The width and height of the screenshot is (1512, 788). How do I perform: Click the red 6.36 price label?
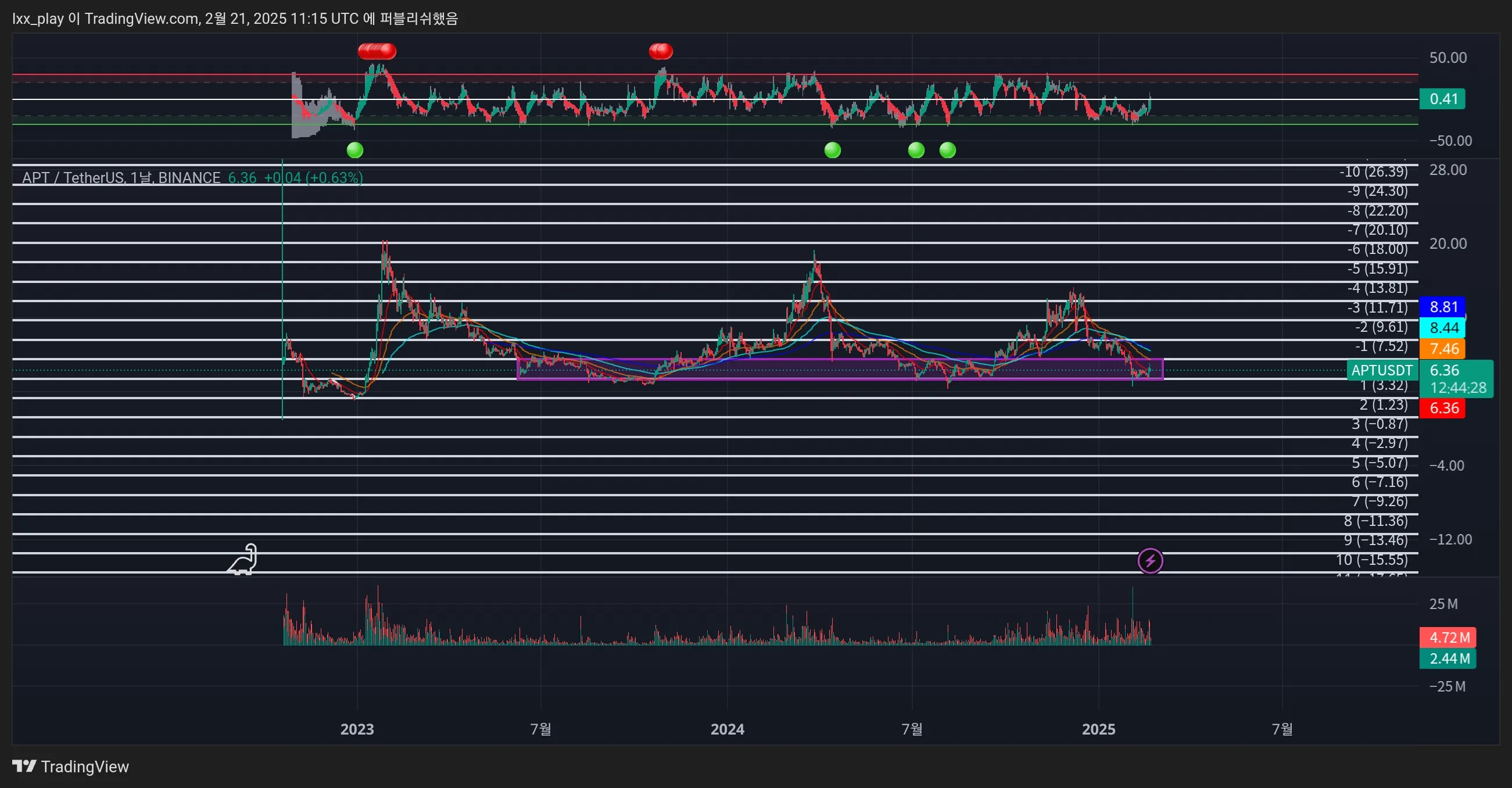click(x=1443, y=408)
